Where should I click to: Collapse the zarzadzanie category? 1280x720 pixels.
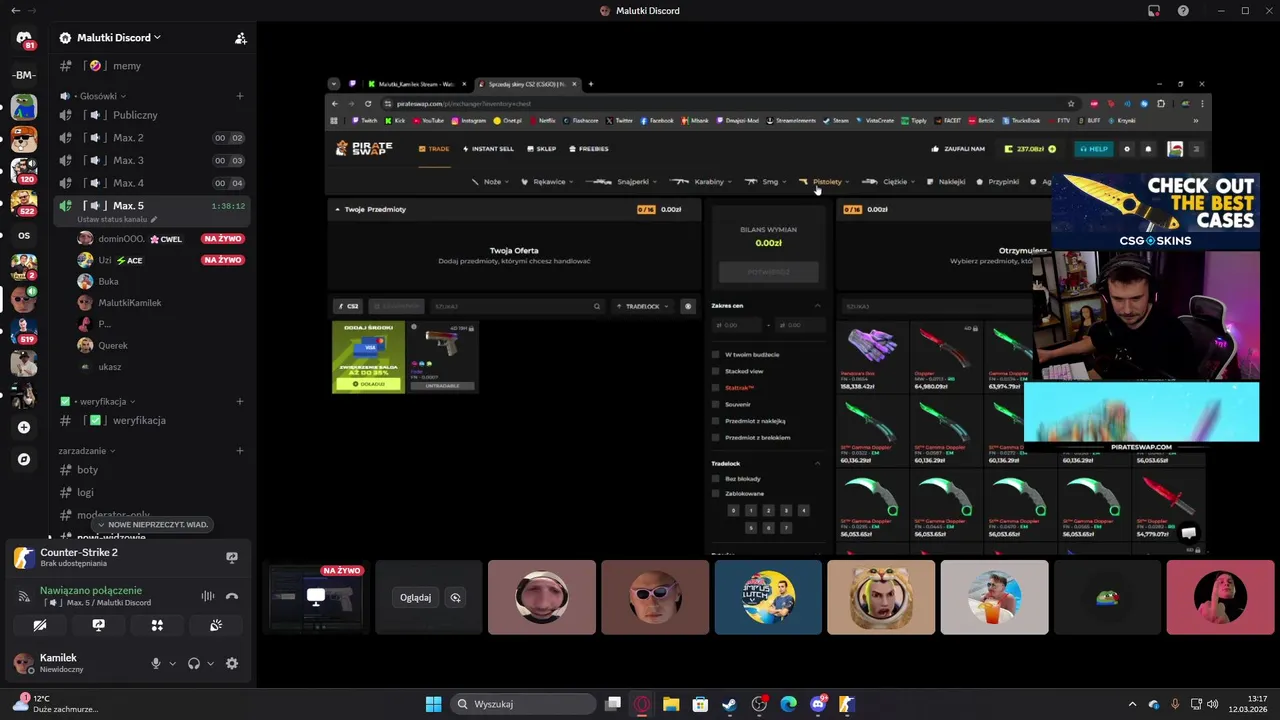click(x=87, y=451)
